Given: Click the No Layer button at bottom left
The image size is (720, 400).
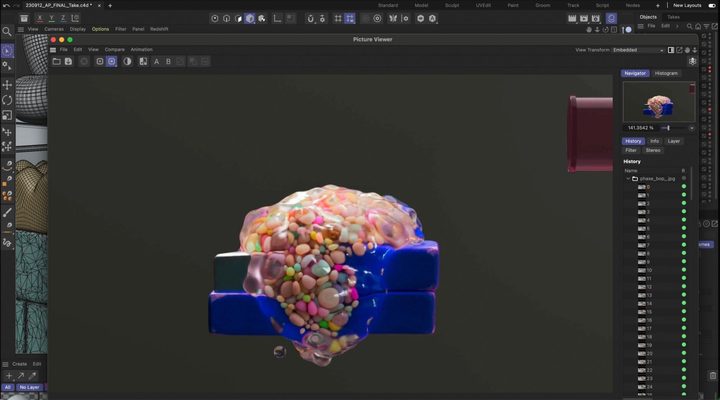Looking at the screenshot, I should [27, 387].
